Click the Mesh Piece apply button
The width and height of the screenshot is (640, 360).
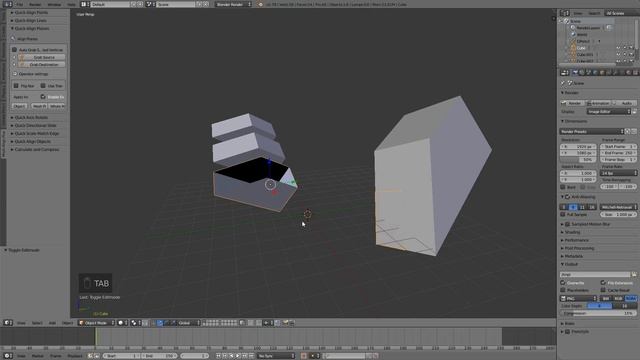coord(40,106)
